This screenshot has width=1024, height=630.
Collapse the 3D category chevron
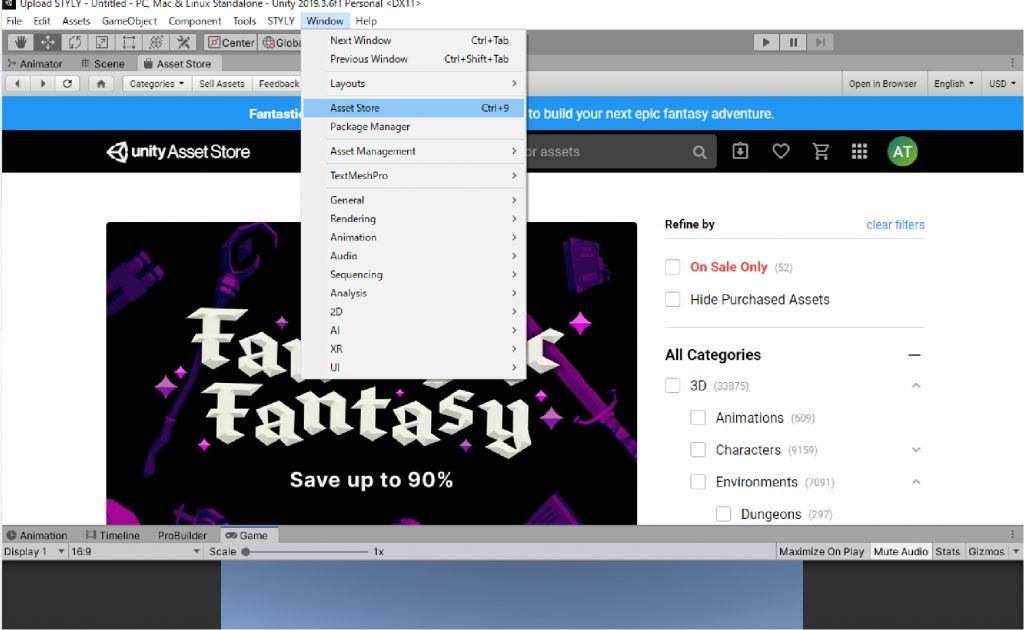[x=916, y=386]
